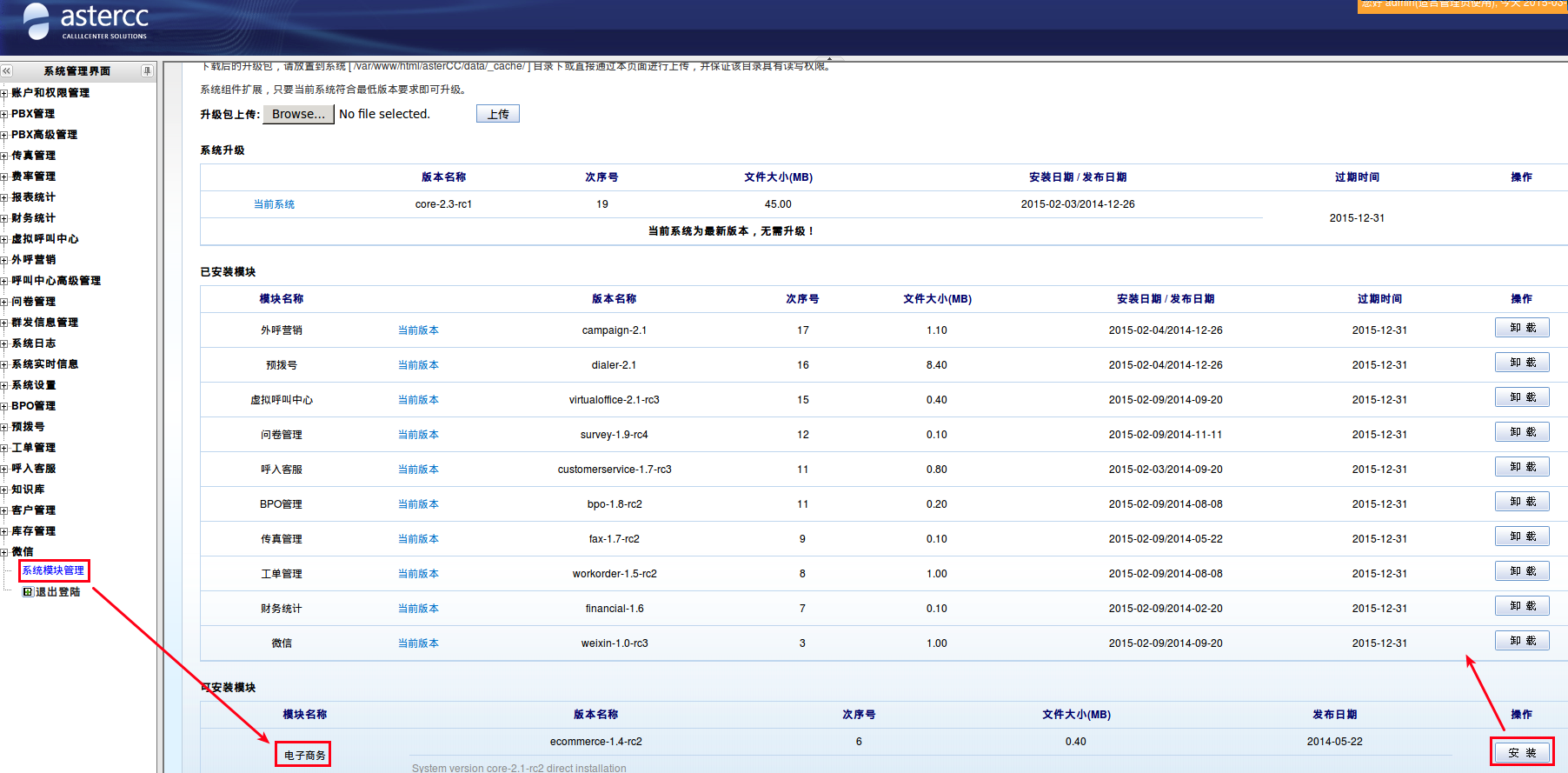Expand the 系统设置 tree node

pos(4,385)
